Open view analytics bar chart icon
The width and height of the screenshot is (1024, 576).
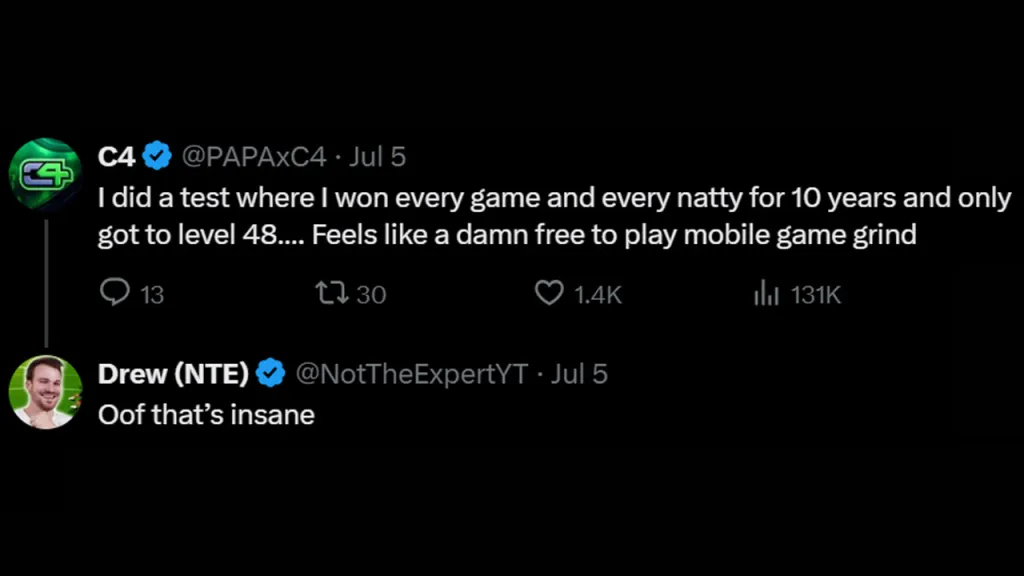click(x=767, y=293)
